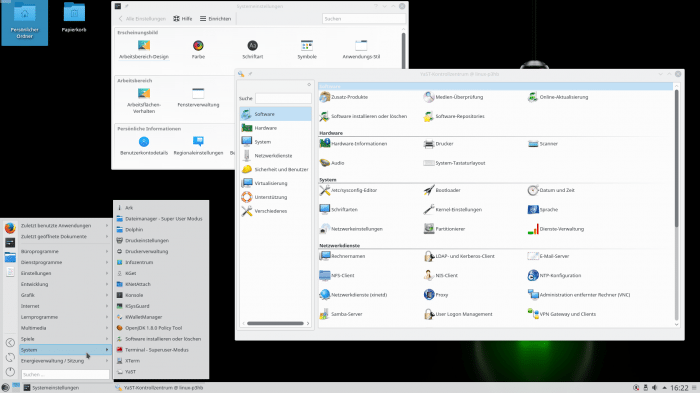Expand Entwicklung submenu in launcher
This screenshot has height=393, width=700.
tap(64, 284)
